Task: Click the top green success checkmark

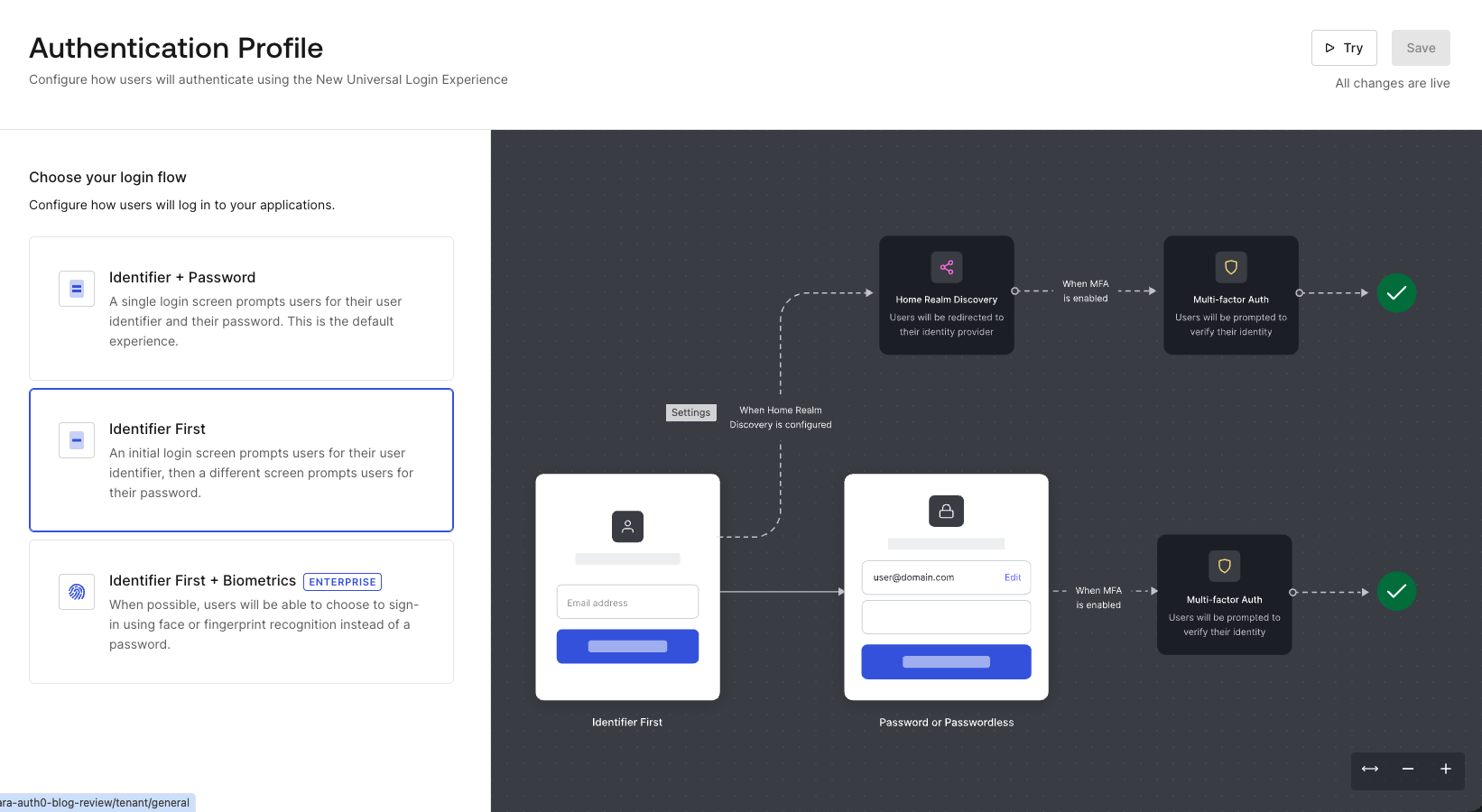Action: [1397, 293]
